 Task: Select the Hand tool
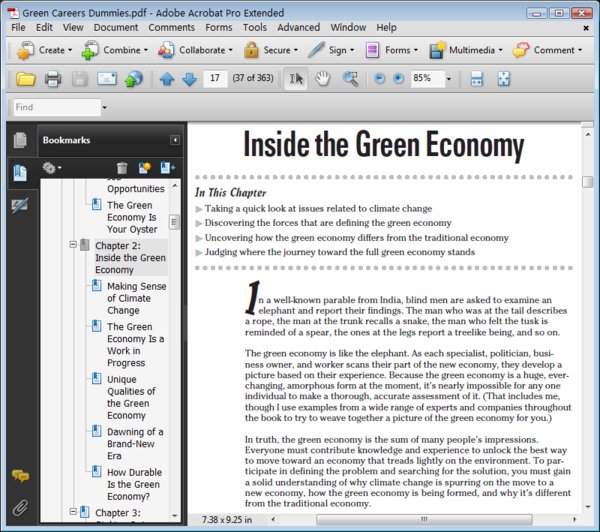(323, 79)
